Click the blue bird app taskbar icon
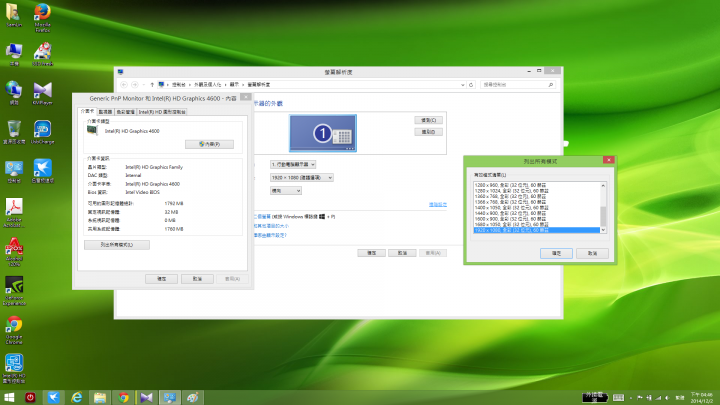Viewport: 720px width, 405px height. pyautogui.click(x=53, y=397)
